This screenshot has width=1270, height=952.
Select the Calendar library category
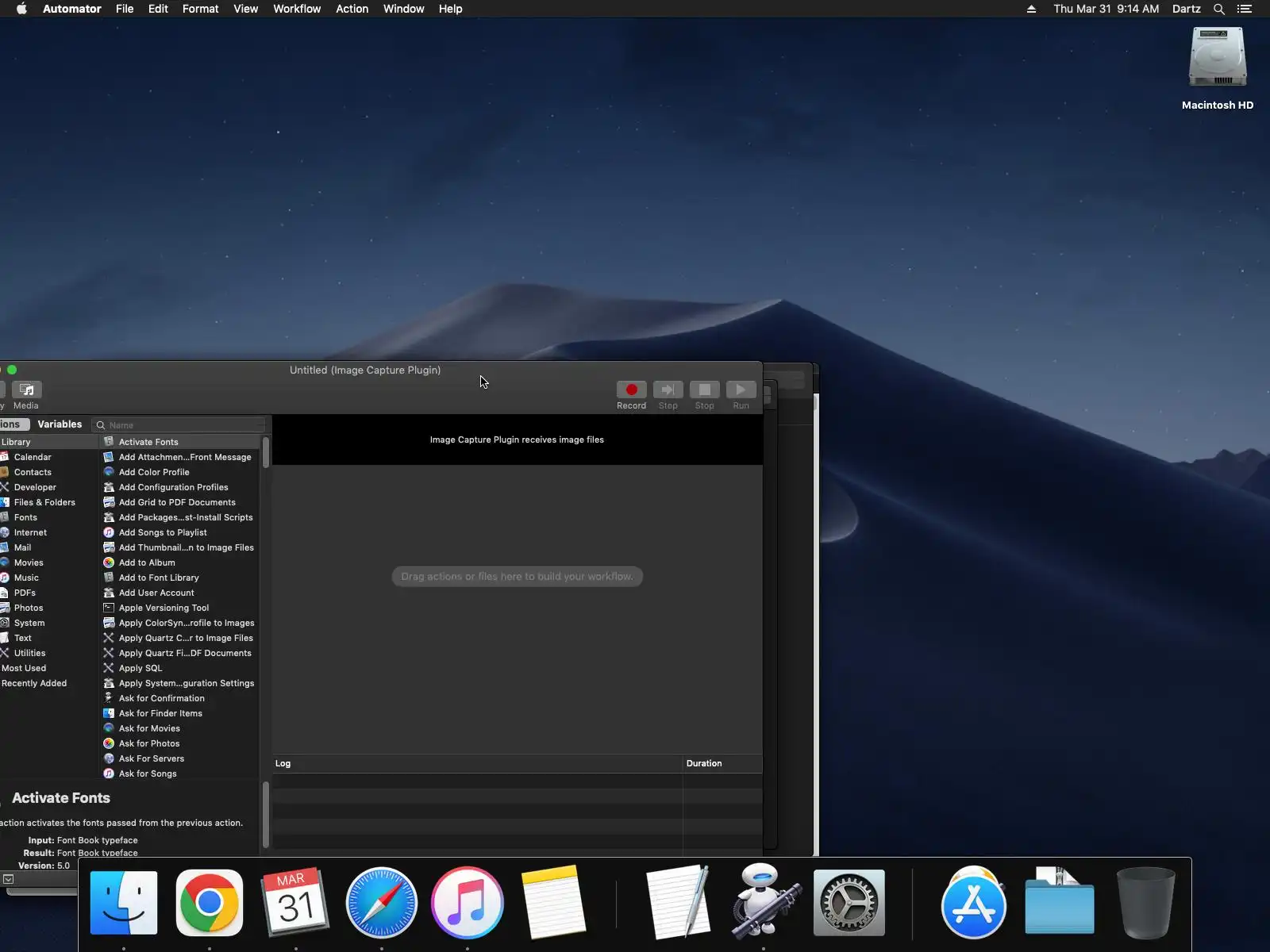point(49,457)
